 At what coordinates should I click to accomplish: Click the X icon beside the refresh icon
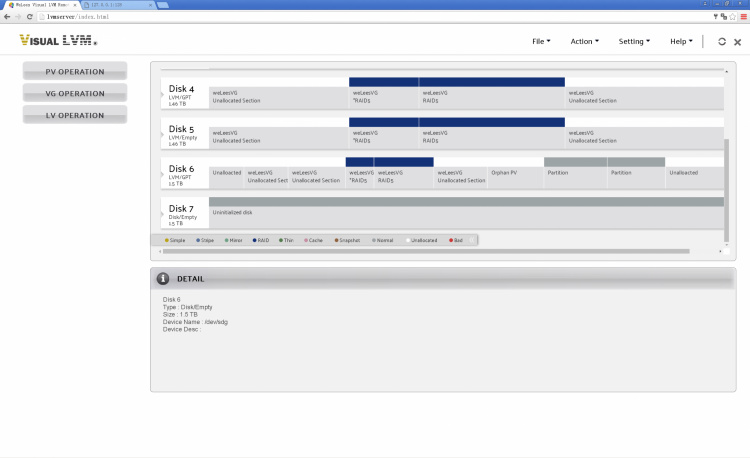(737, 42)
